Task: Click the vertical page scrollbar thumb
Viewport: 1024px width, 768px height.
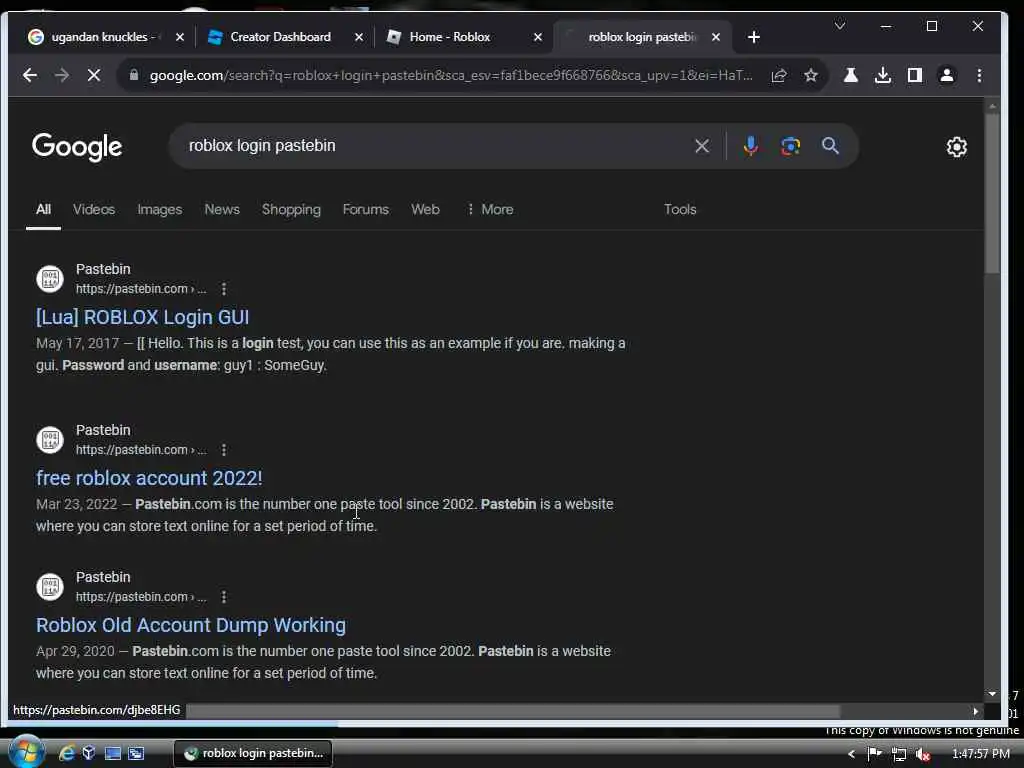Action: point(992,194)
